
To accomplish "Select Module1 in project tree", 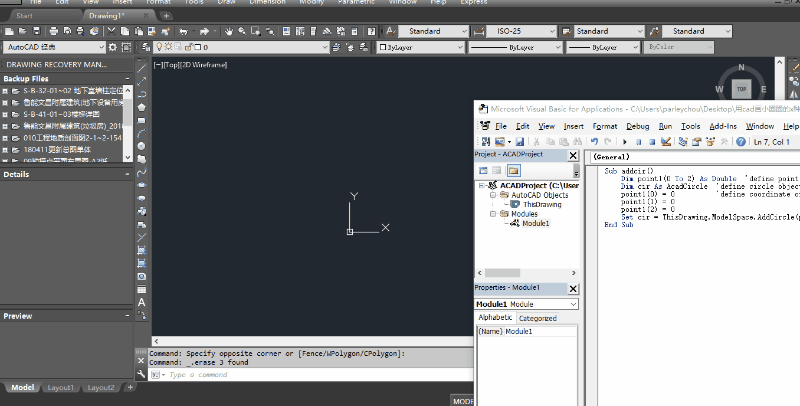I will click(536, 223).
